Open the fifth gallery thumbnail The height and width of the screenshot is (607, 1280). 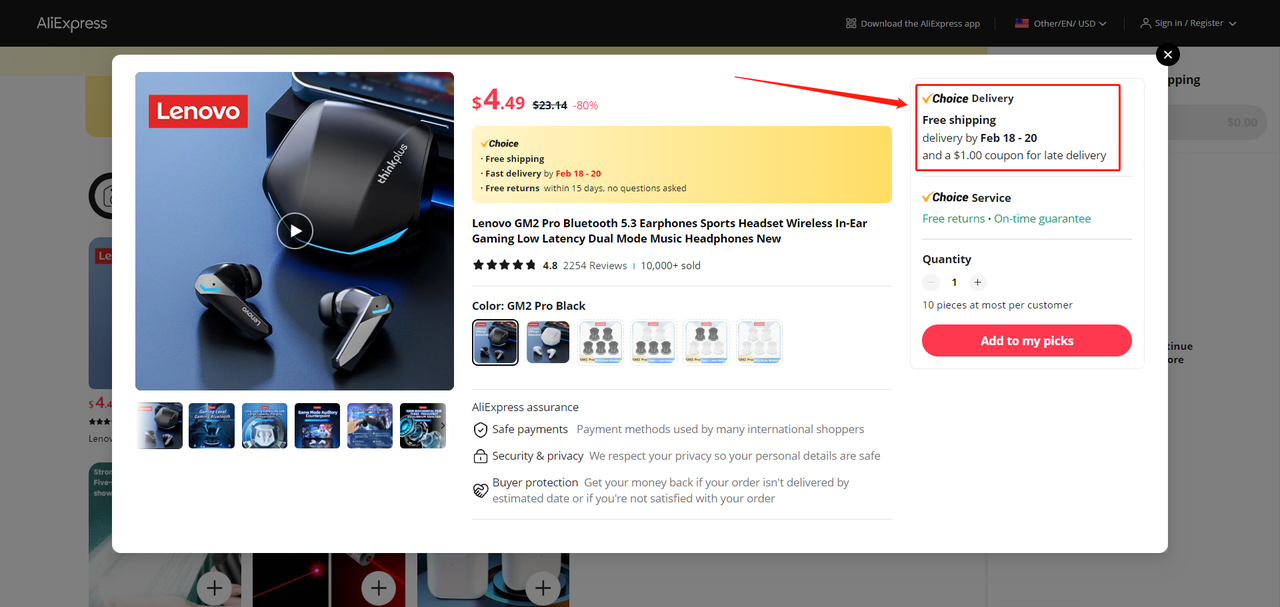(370, 425)
